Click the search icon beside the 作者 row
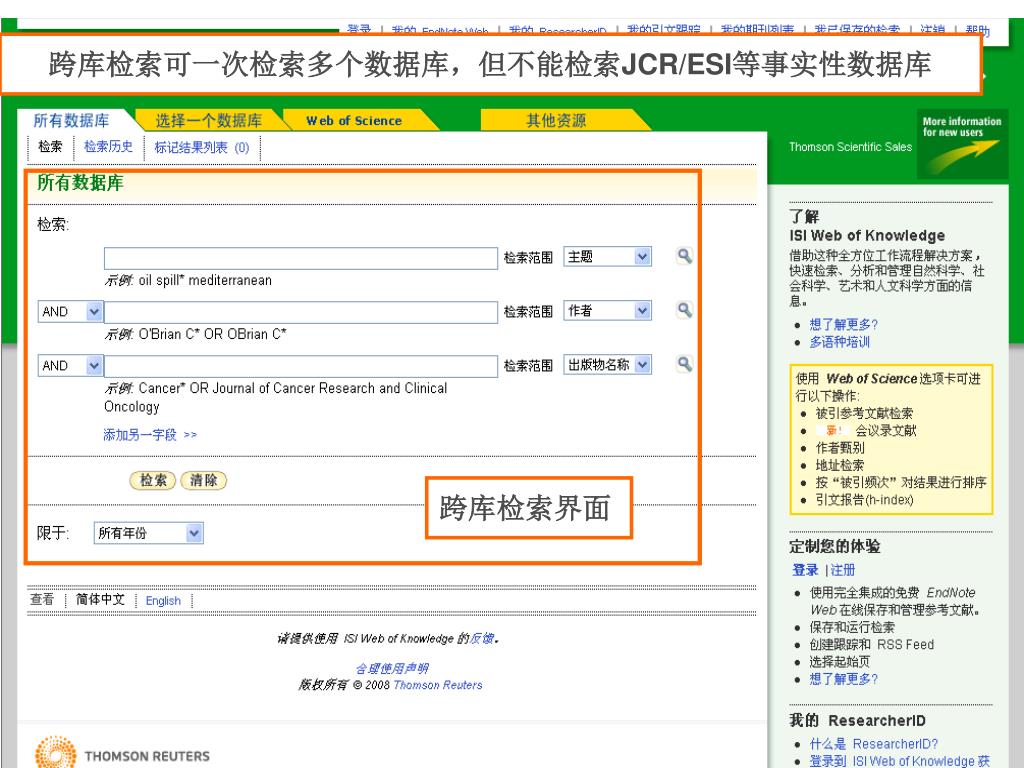Screen dimensions: 1024x768 tap(684, 310)
